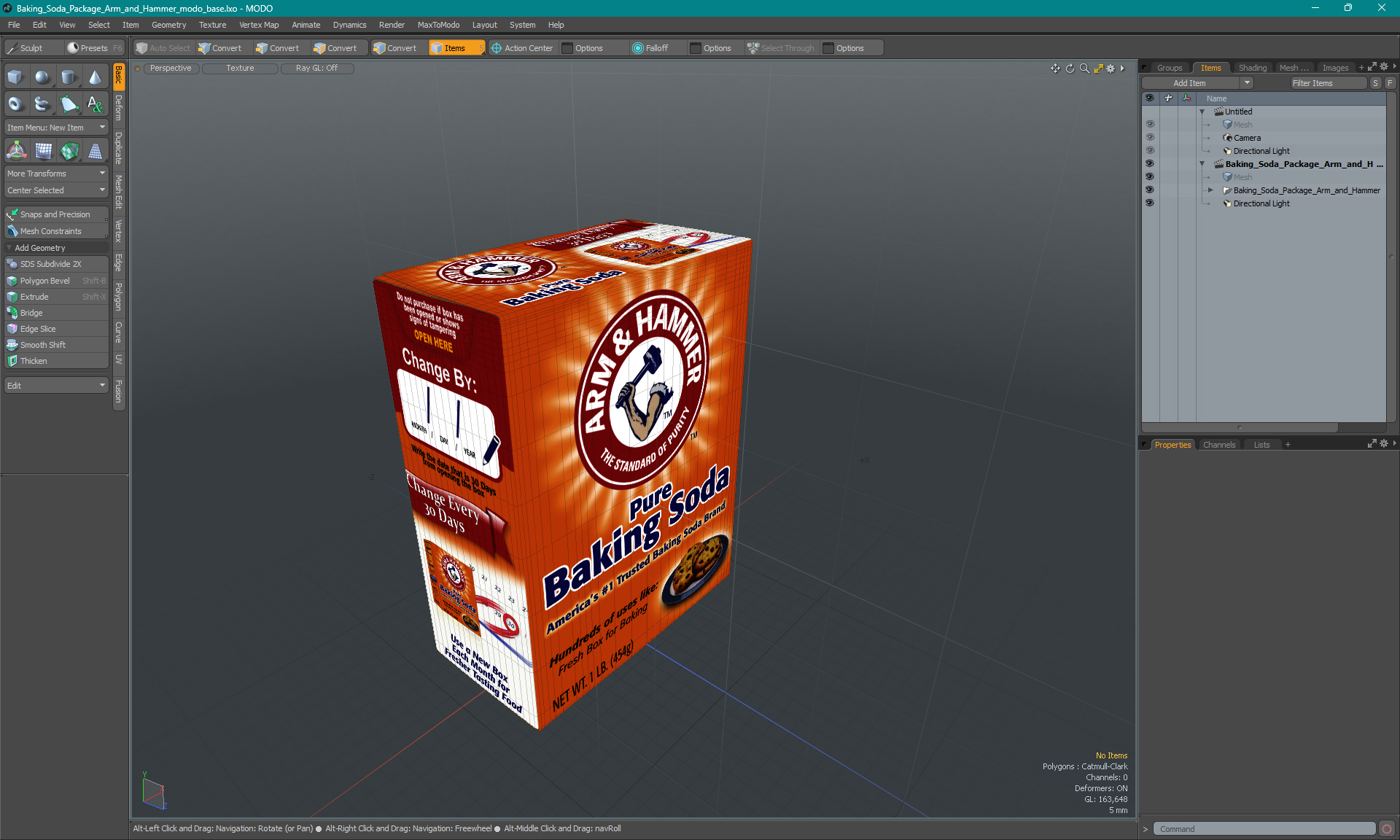Toggle visibility of the last Directional Light
Image resolution: width=1400 pixels, height=840 pixels.
point(1150,203)
